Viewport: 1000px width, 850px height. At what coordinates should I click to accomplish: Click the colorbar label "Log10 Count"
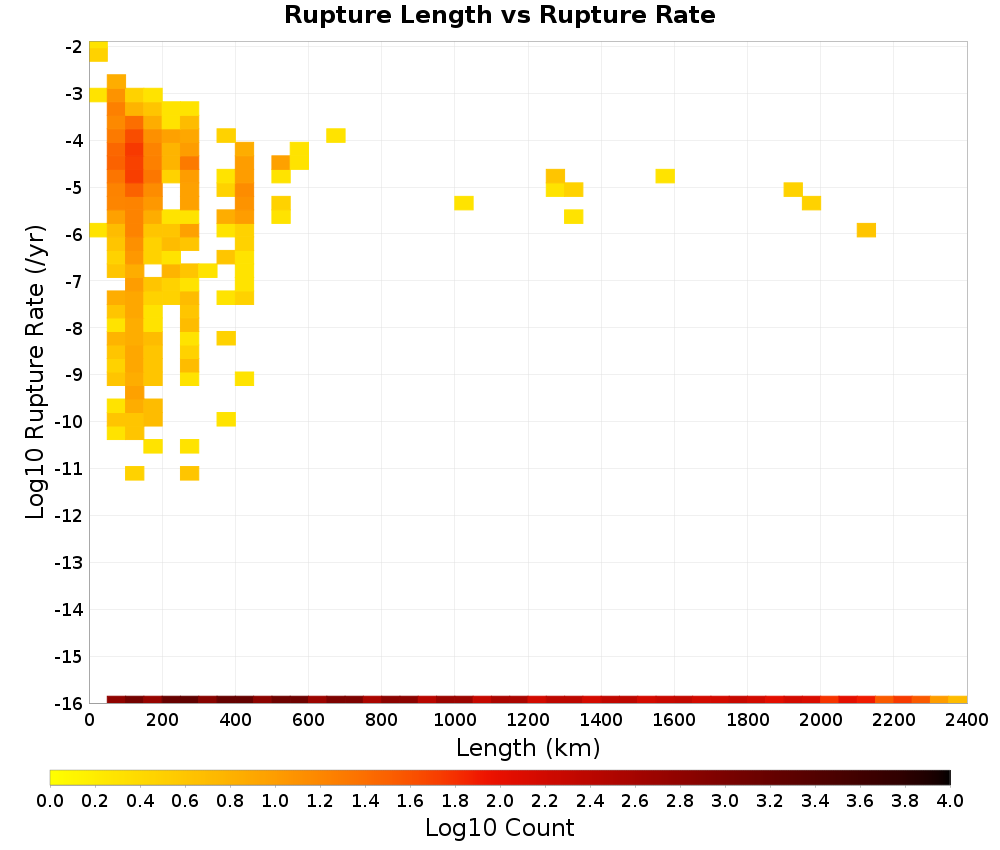click(x=499, y=828)
